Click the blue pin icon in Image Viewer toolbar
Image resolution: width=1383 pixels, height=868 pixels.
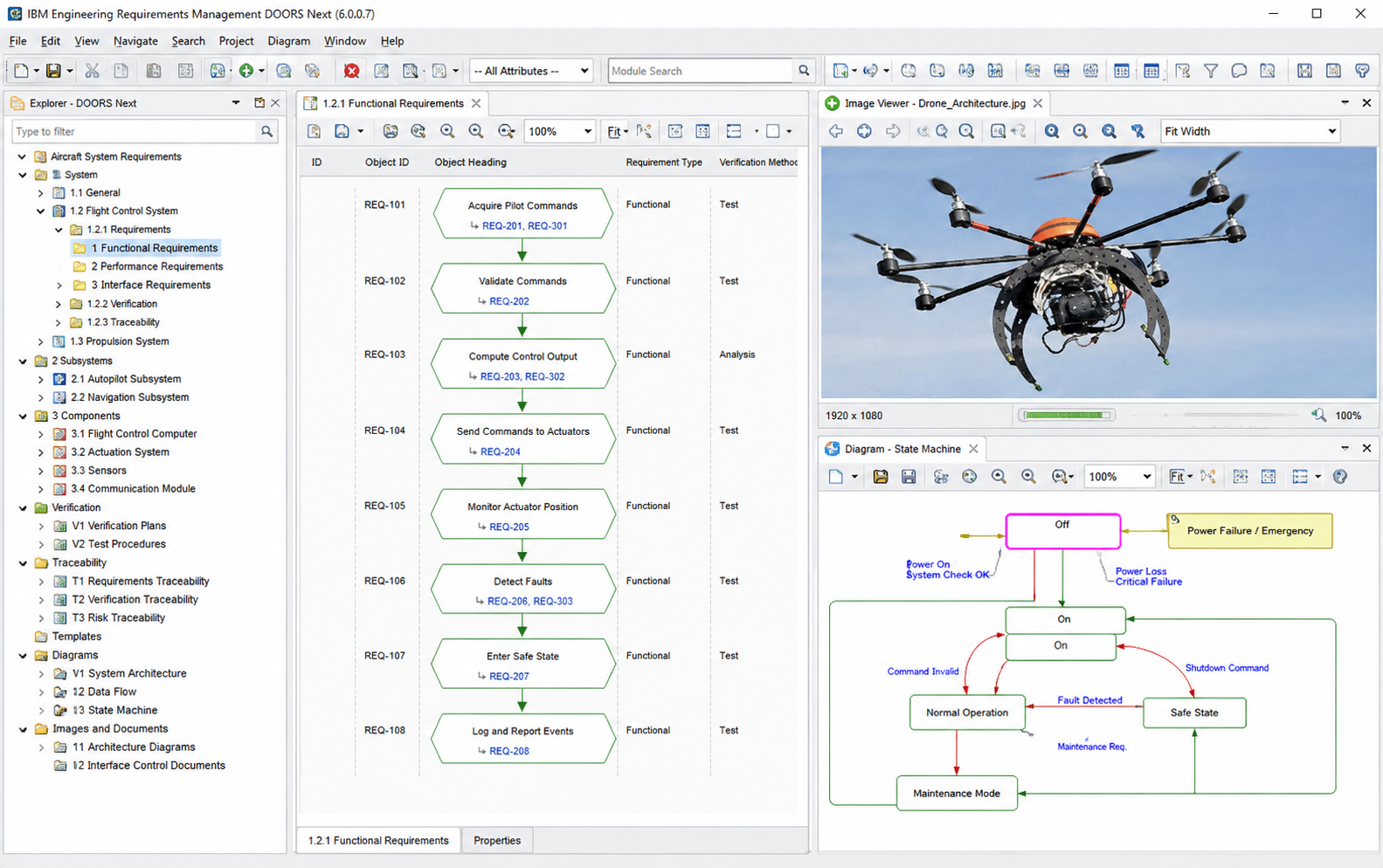(x=1138, y=131)
